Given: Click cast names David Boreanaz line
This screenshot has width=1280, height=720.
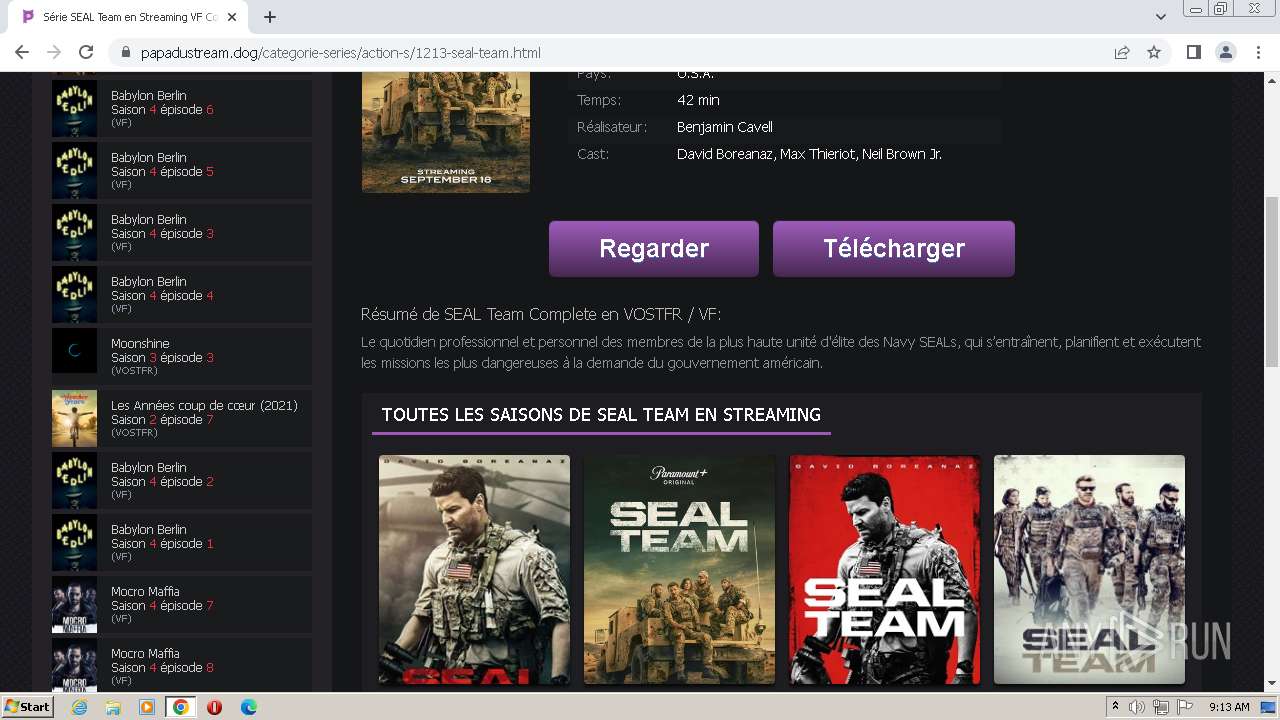Looking at the screenshot, I should [809, 154].
